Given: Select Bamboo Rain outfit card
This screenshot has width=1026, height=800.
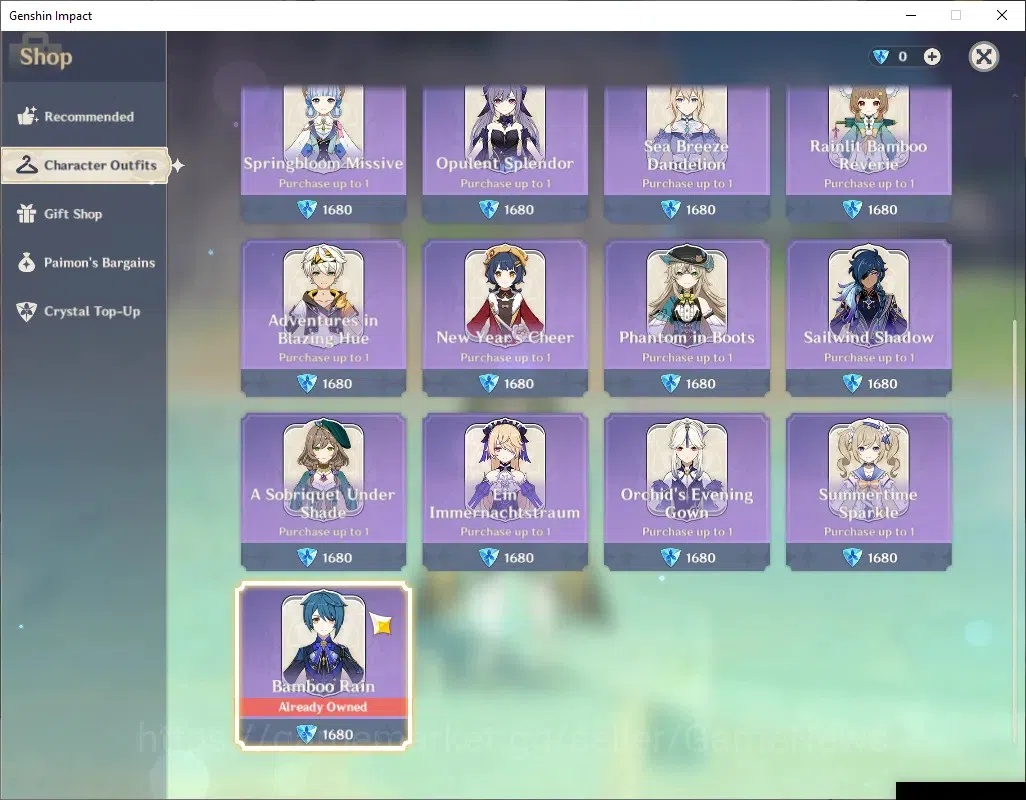Looking at the screenshot, I should [x=323, y=666].
